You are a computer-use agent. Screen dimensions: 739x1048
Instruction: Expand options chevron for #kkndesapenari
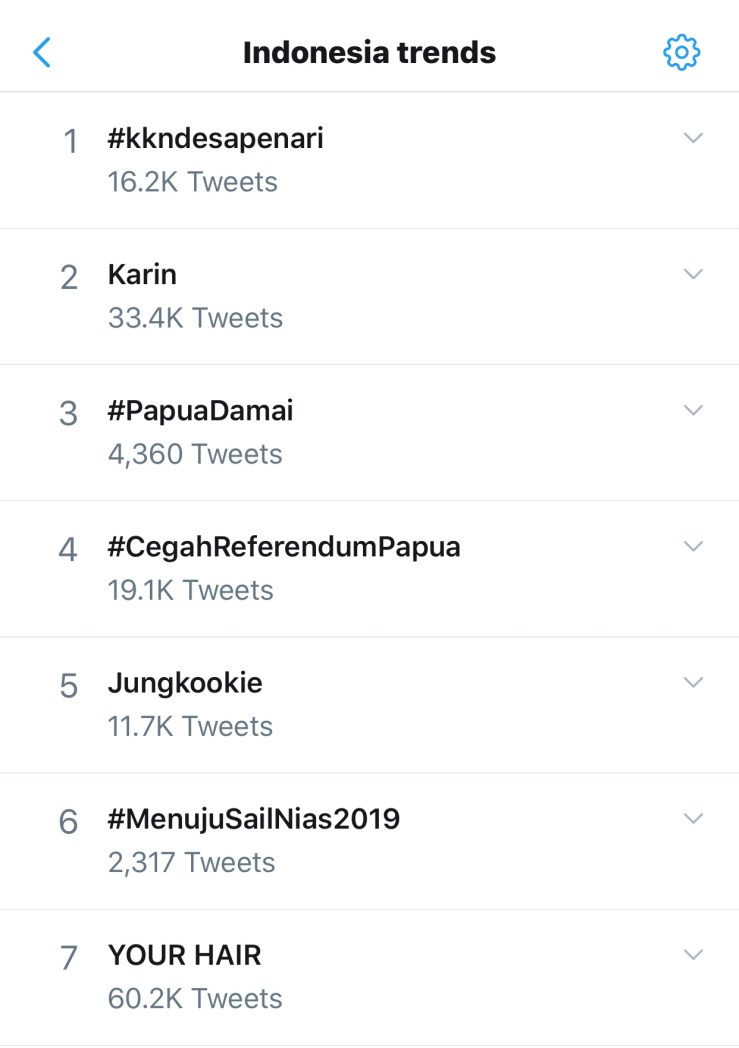pos(693,138)
